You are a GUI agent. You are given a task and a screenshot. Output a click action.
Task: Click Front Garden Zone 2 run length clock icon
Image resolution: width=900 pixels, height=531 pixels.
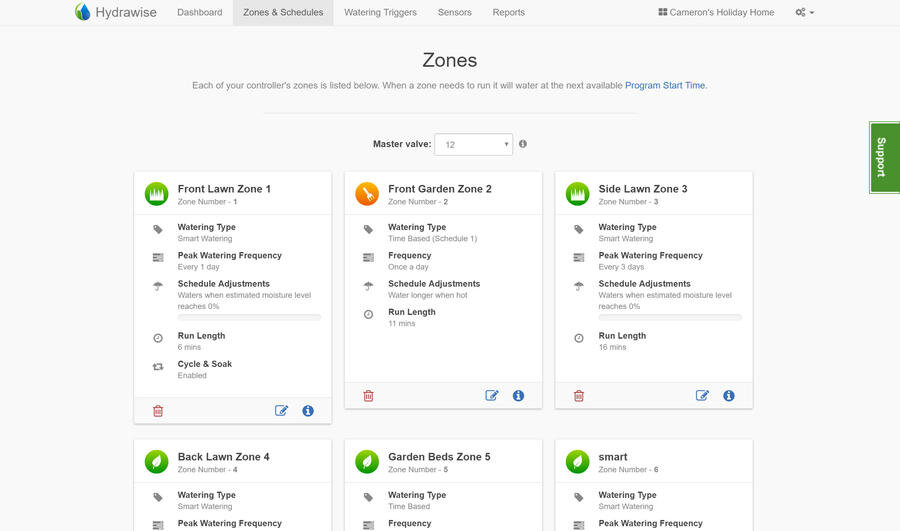click(368, 315)
